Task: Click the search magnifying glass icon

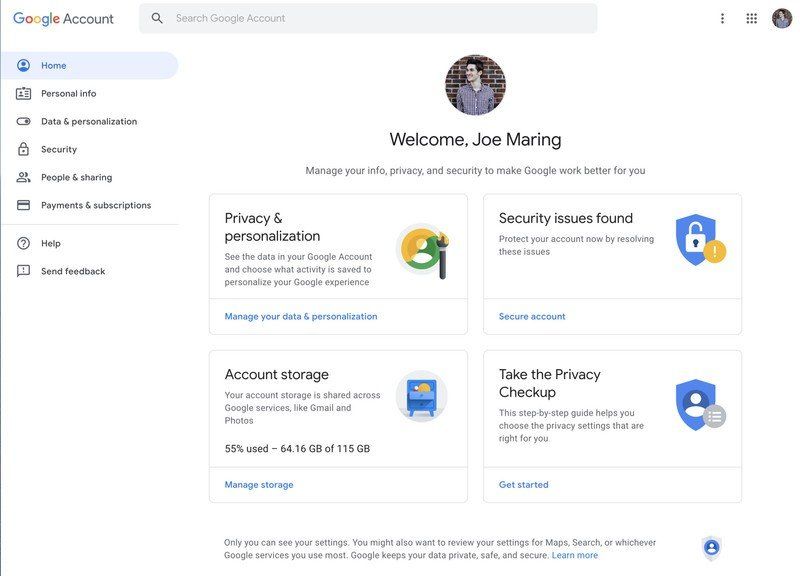Action: click(156, 17)
